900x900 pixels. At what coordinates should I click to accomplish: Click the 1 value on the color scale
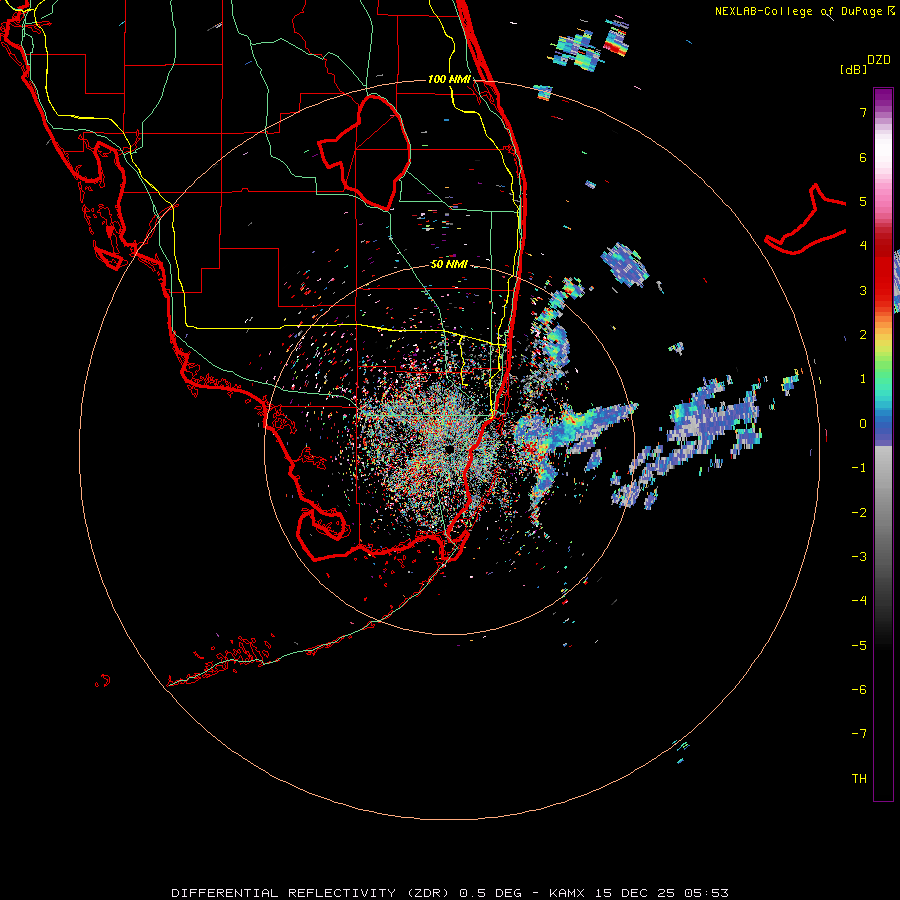click(863, 379)
